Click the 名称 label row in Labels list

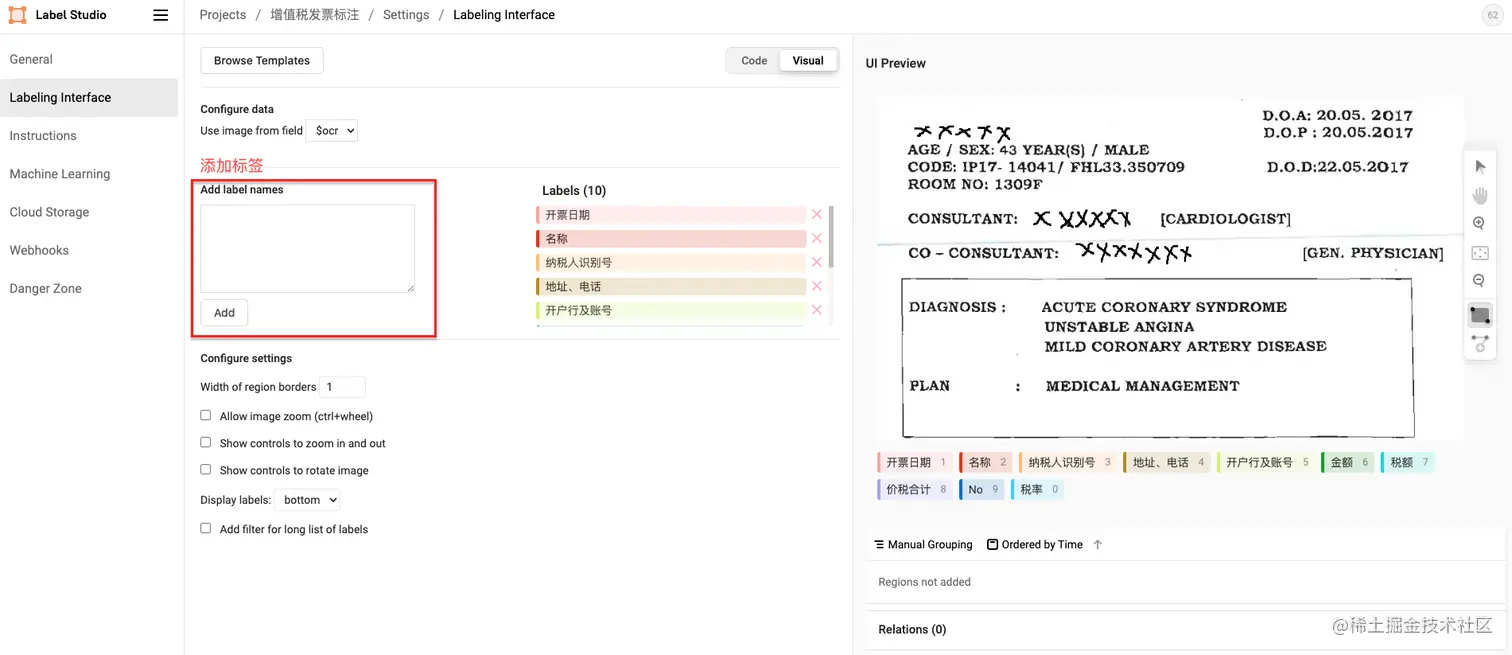671,238
